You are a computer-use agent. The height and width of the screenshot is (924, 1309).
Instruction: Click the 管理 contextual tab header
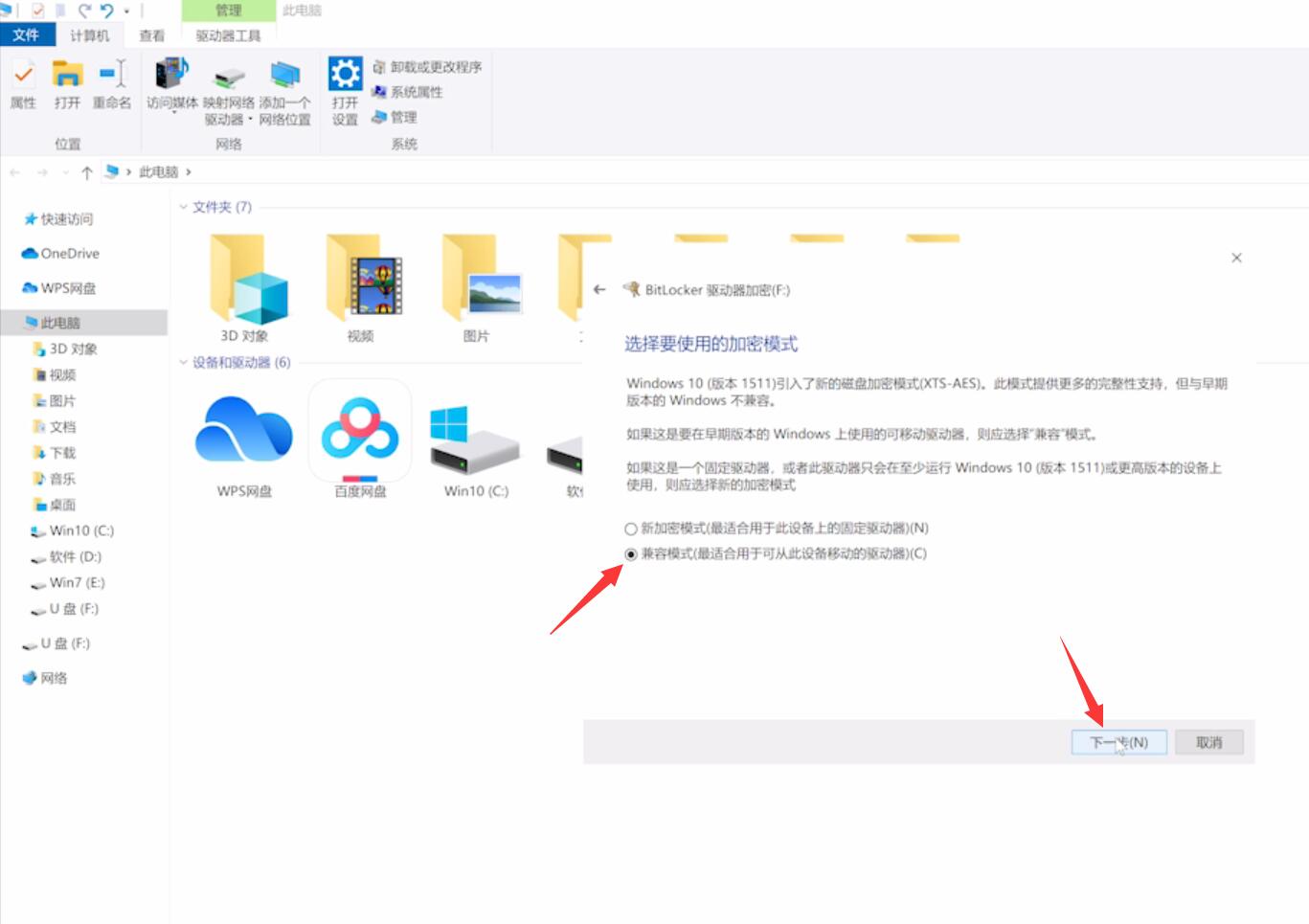228,11
